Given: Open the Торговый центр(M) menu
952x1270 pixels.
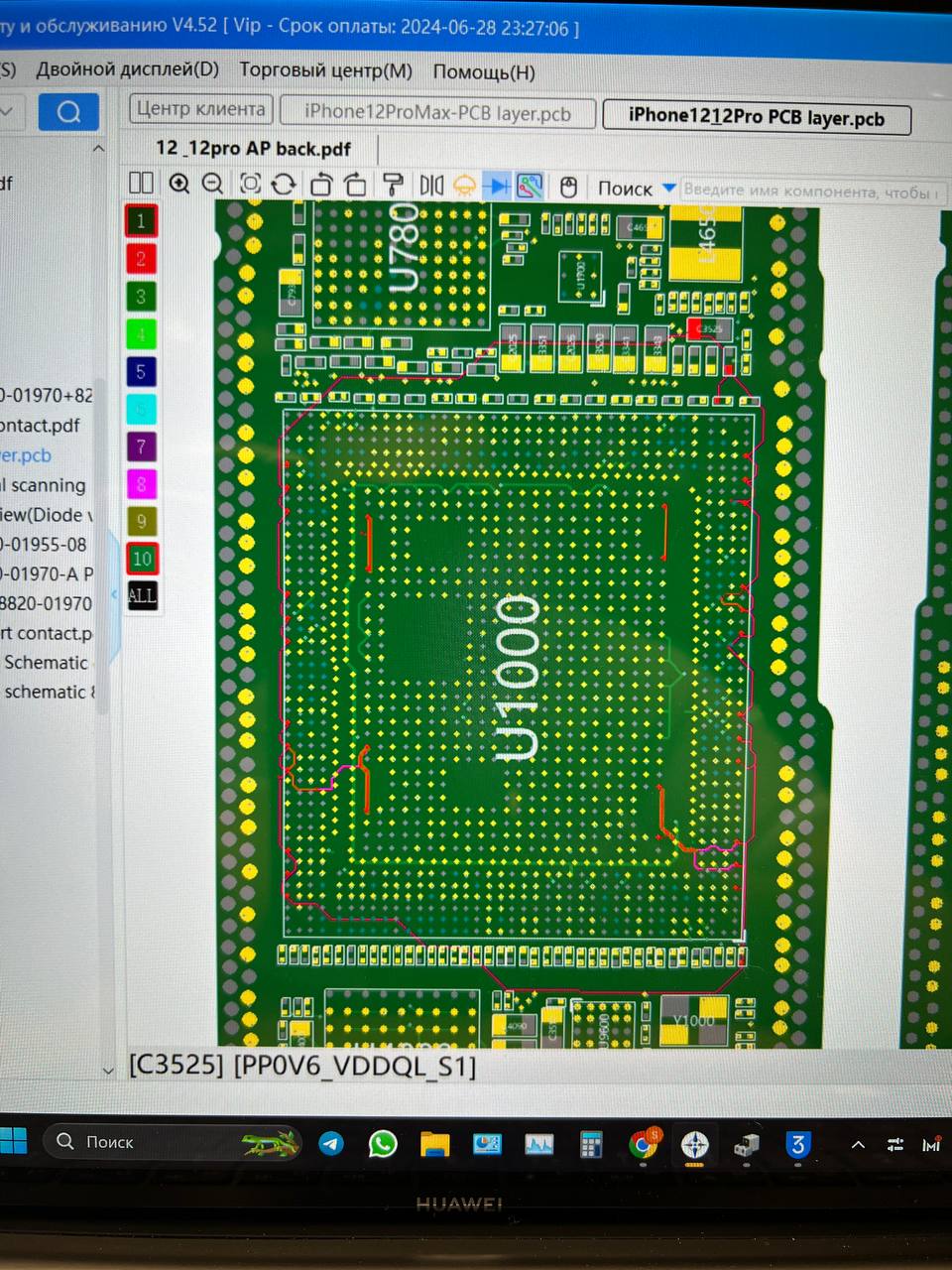Looking at the screenshot, I should coord(325,70).
